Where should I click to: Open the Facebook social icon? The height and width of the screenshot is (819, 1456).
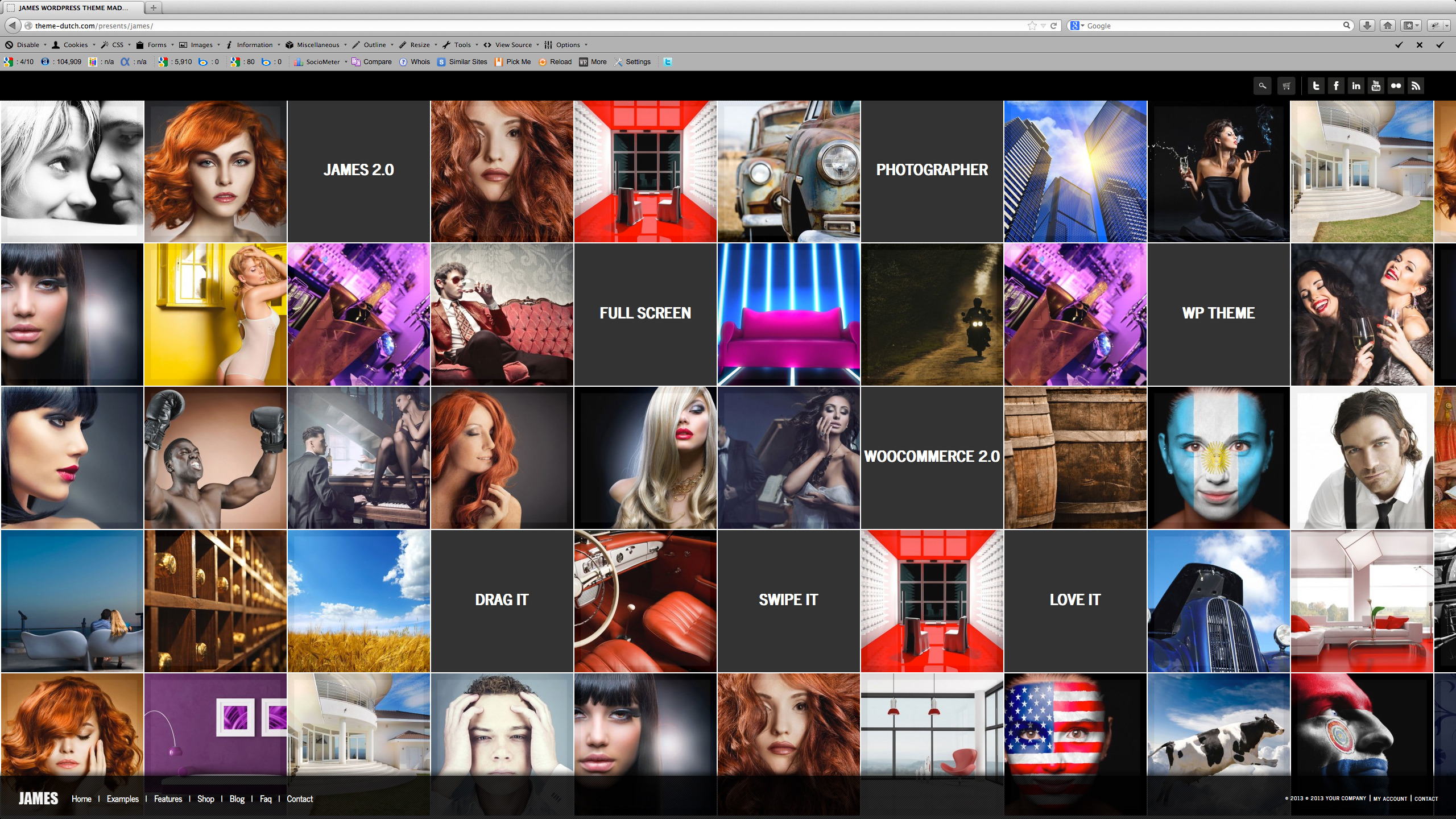point(1336,86)
